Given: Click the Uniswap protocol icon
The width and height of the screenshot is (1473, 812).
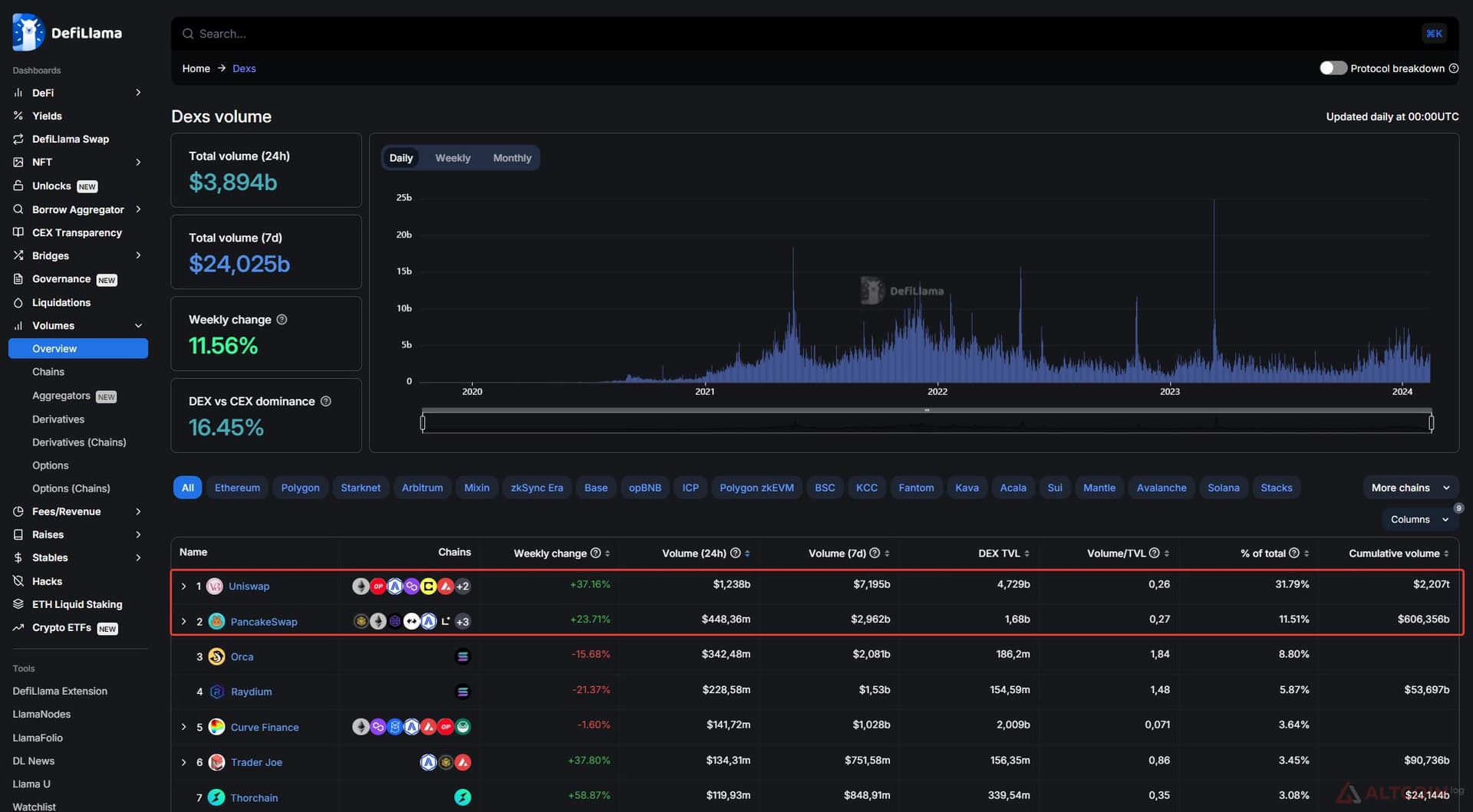Looking at the screenshot, I should (215, 586).
